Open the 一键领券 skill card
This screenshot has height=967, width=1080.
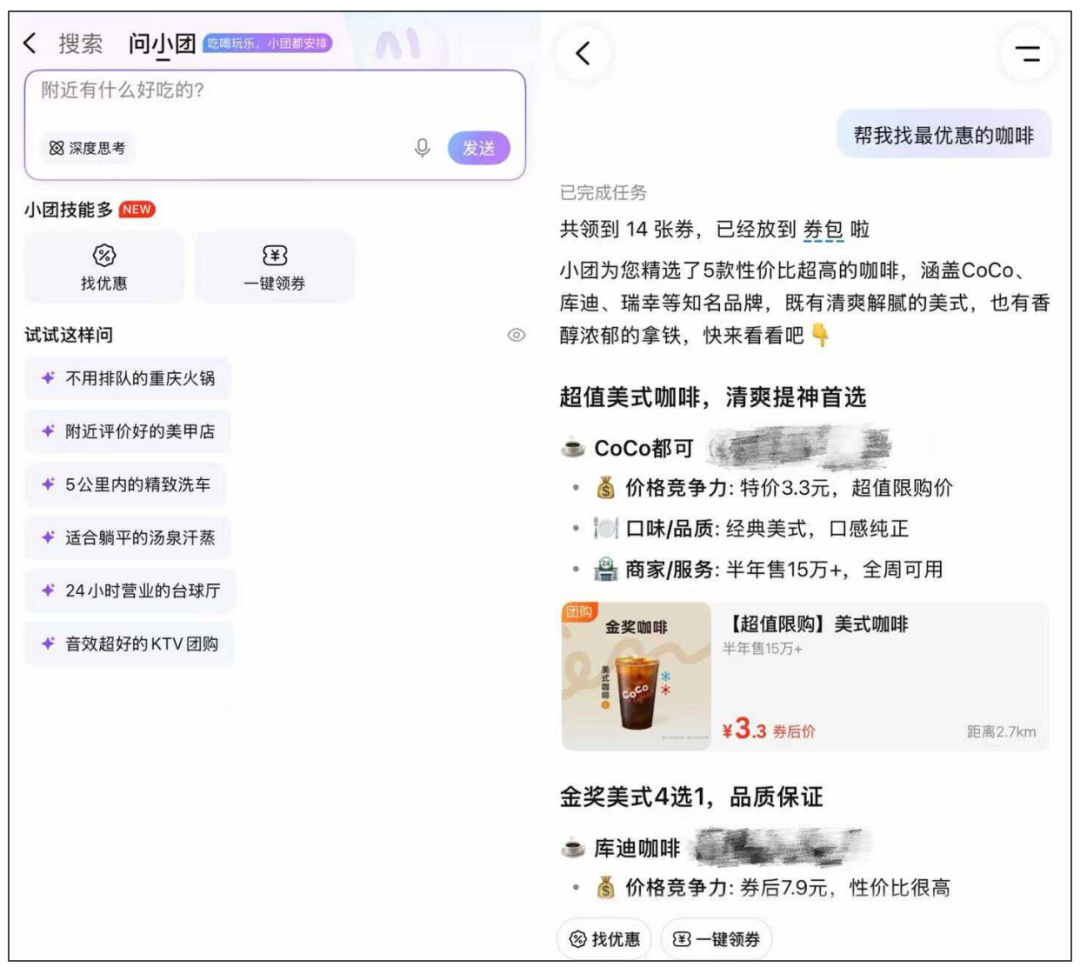274,267
